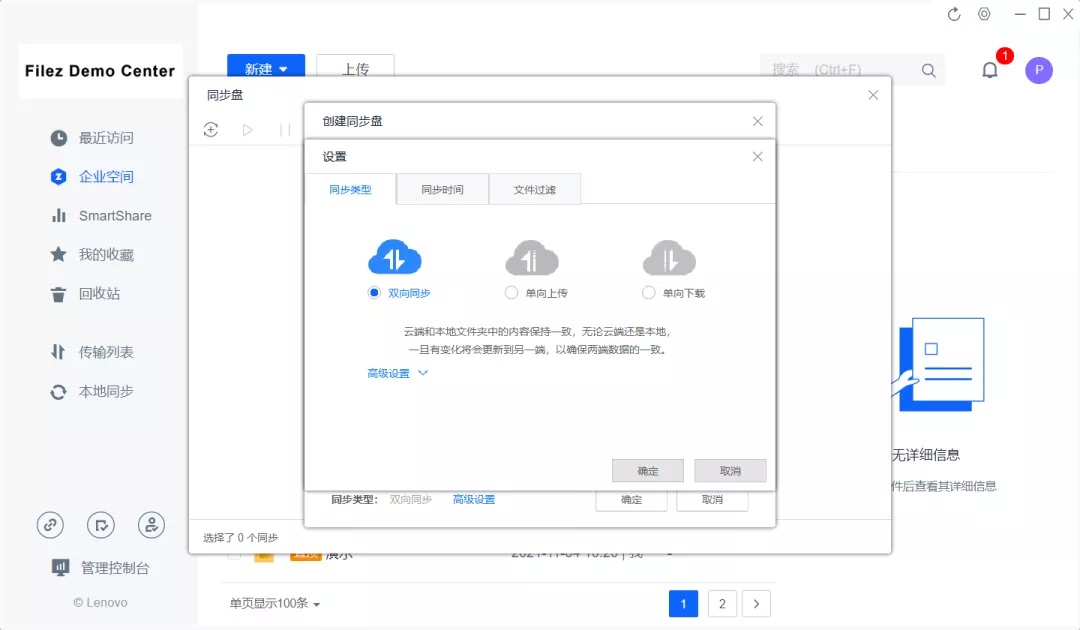Viewport: 1080px width, 630px height.
Task: Click 确定 in the 设置 dialog
Action: point(647,471)
